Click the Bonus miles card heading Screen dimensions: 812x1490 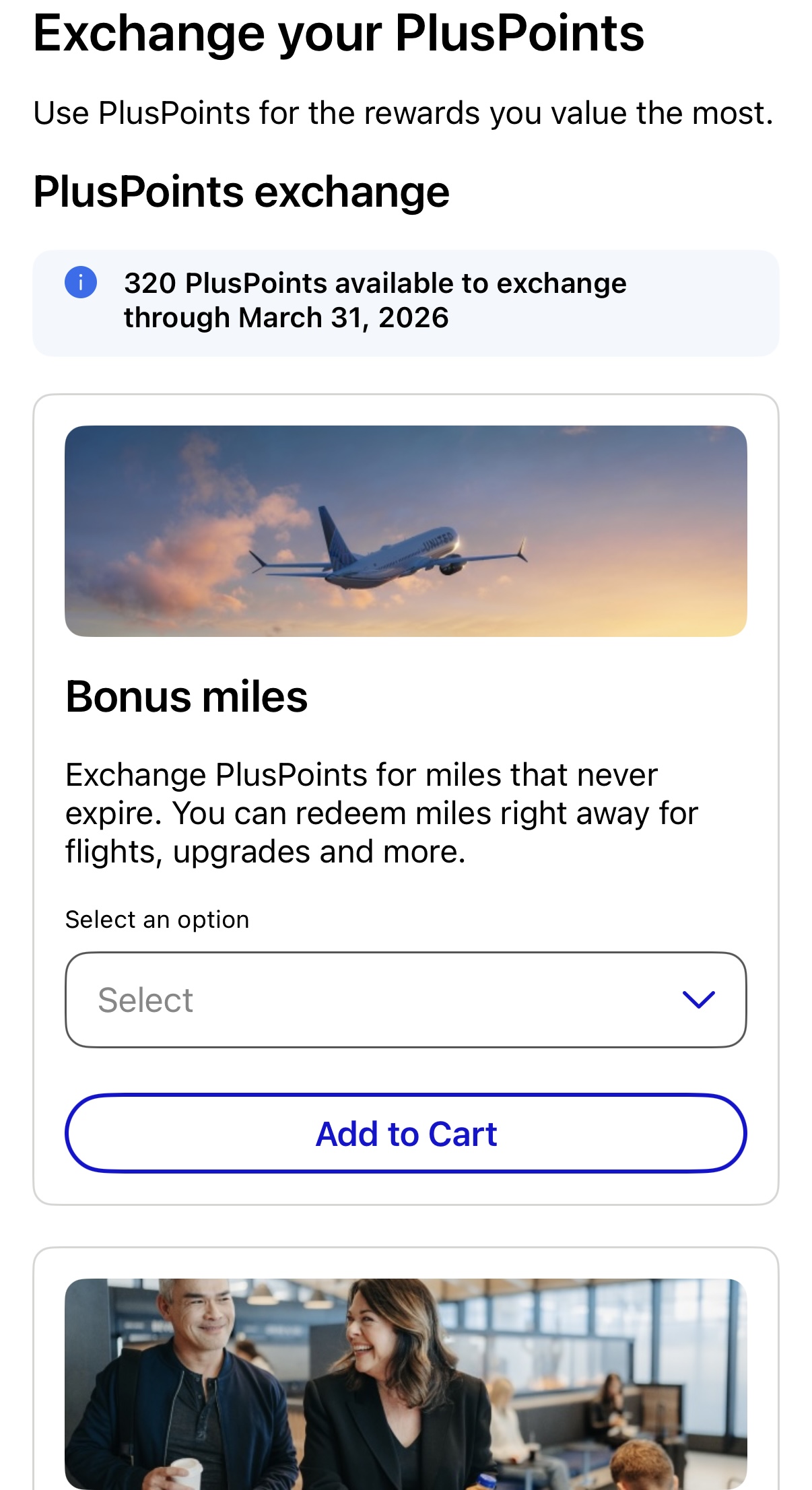point(187,697)
